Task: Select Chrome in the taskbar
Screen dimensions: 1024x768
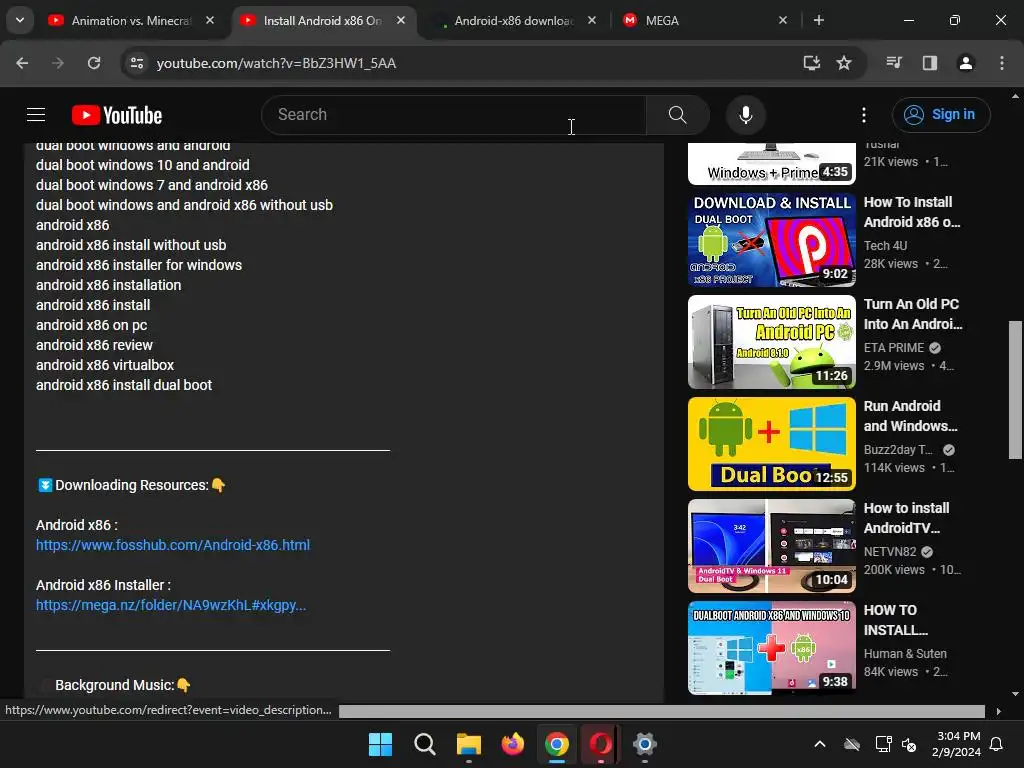Action: (x=556, y=744)
